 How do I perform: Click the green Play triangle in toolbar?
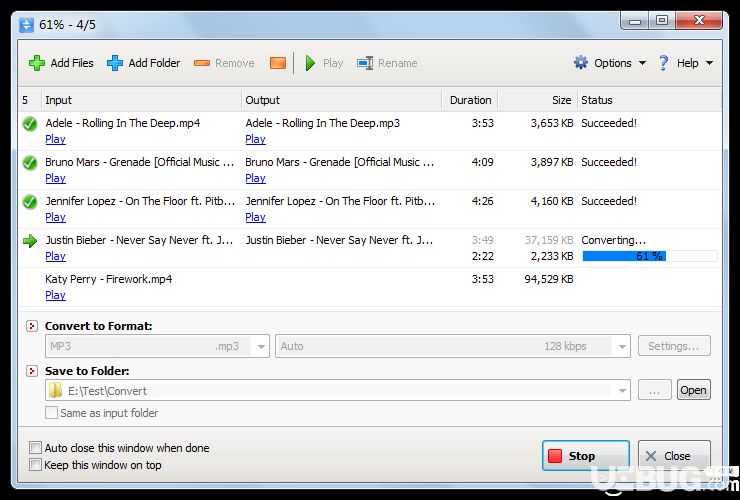(310, 63)
